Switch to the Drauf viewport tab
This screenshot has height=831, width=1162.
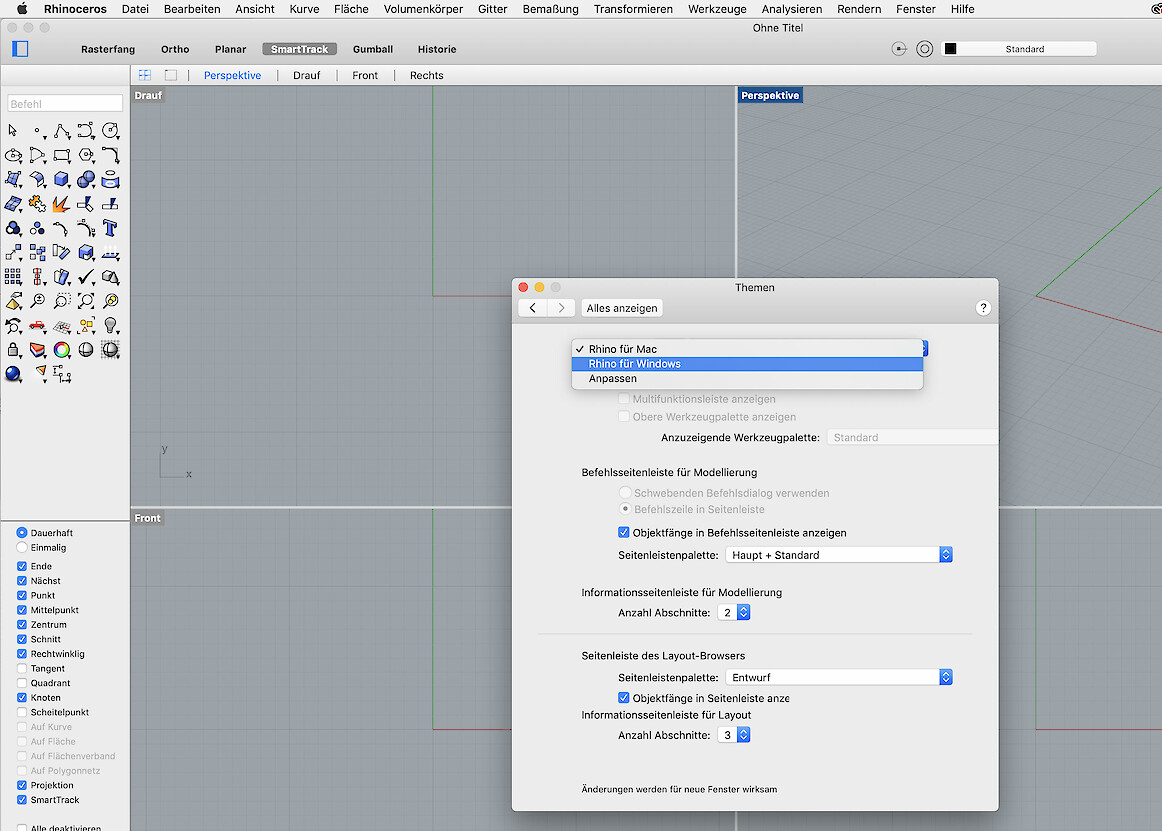(307, 75)
